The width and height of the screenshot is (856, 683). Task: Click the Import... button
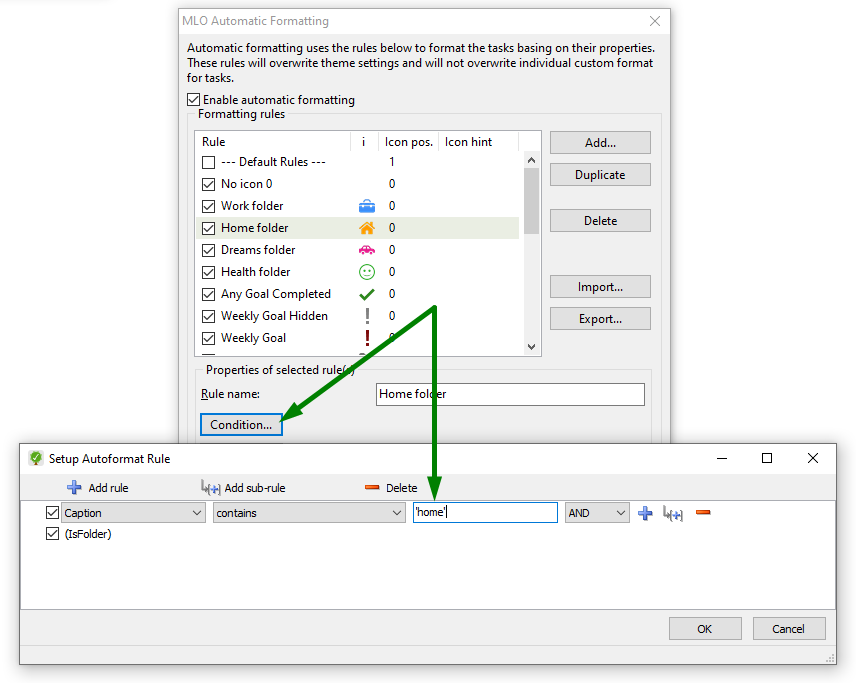600,287
